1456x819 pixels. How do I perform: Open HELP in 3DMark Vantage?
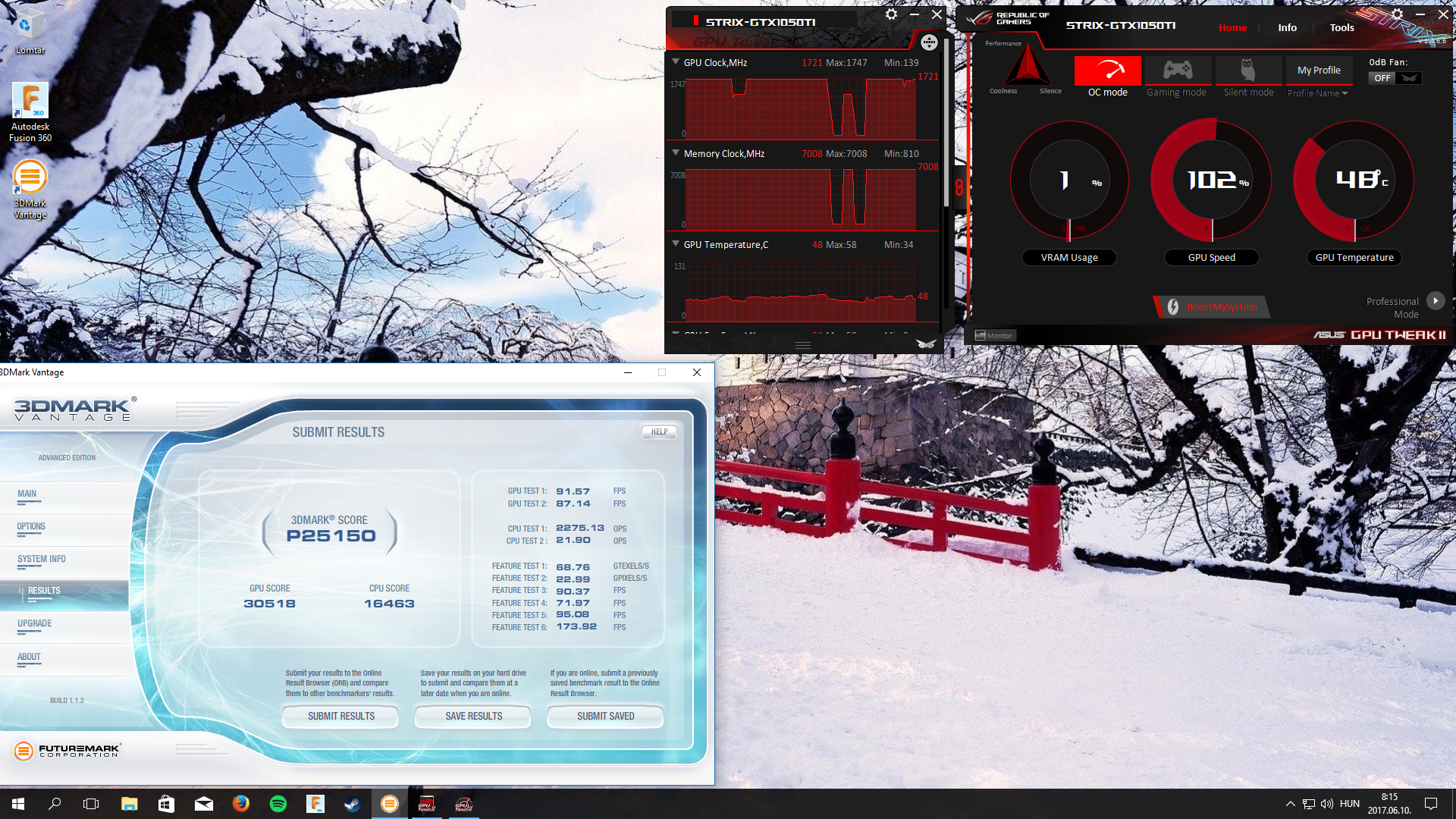tap(659, 431)
